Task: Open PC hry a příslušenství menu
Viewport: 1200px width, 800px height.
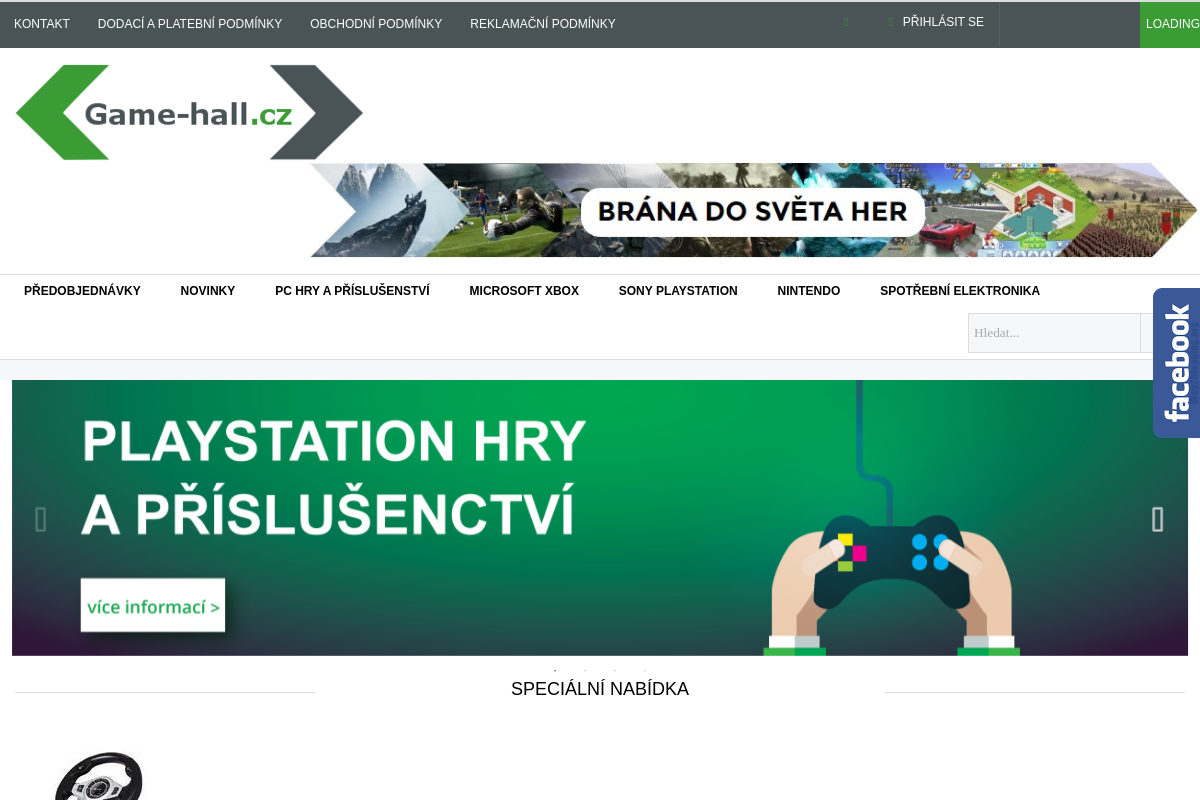Action: tap(352, 291)
